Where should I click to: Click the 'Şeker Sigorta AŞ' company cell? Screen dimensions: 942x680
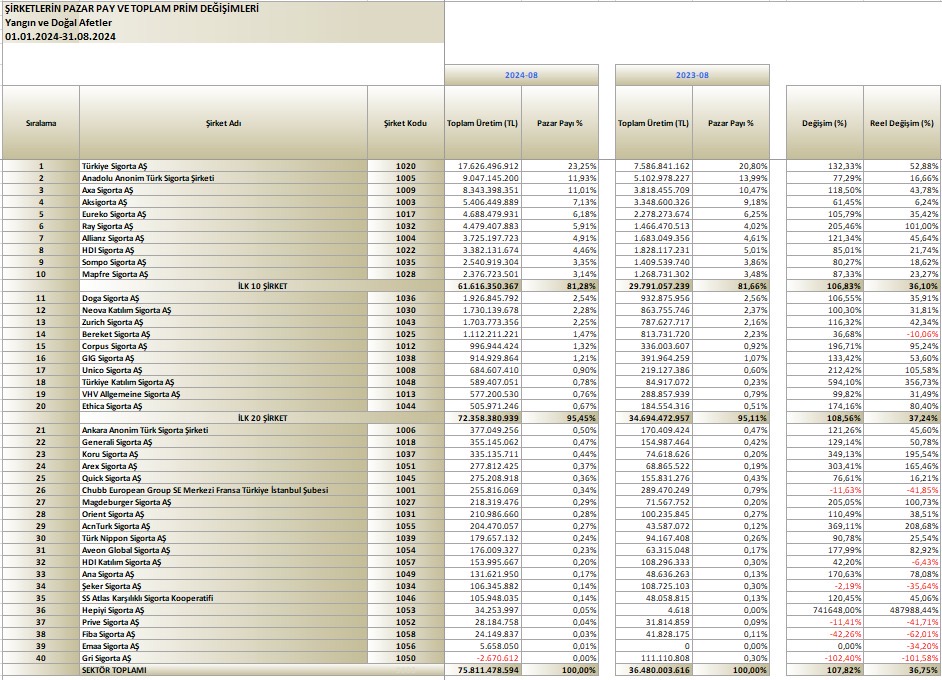point(223,586)
